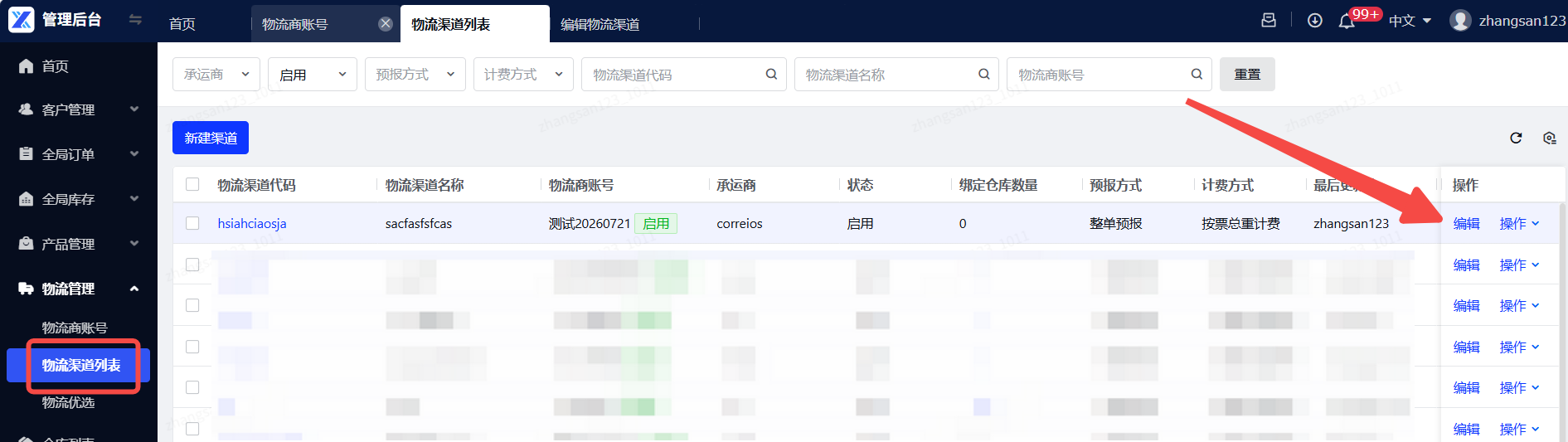Collapse the 物流管理 menu
Image resolution: width=1568 pixels, height=442 pixels.
pos(134,288)
